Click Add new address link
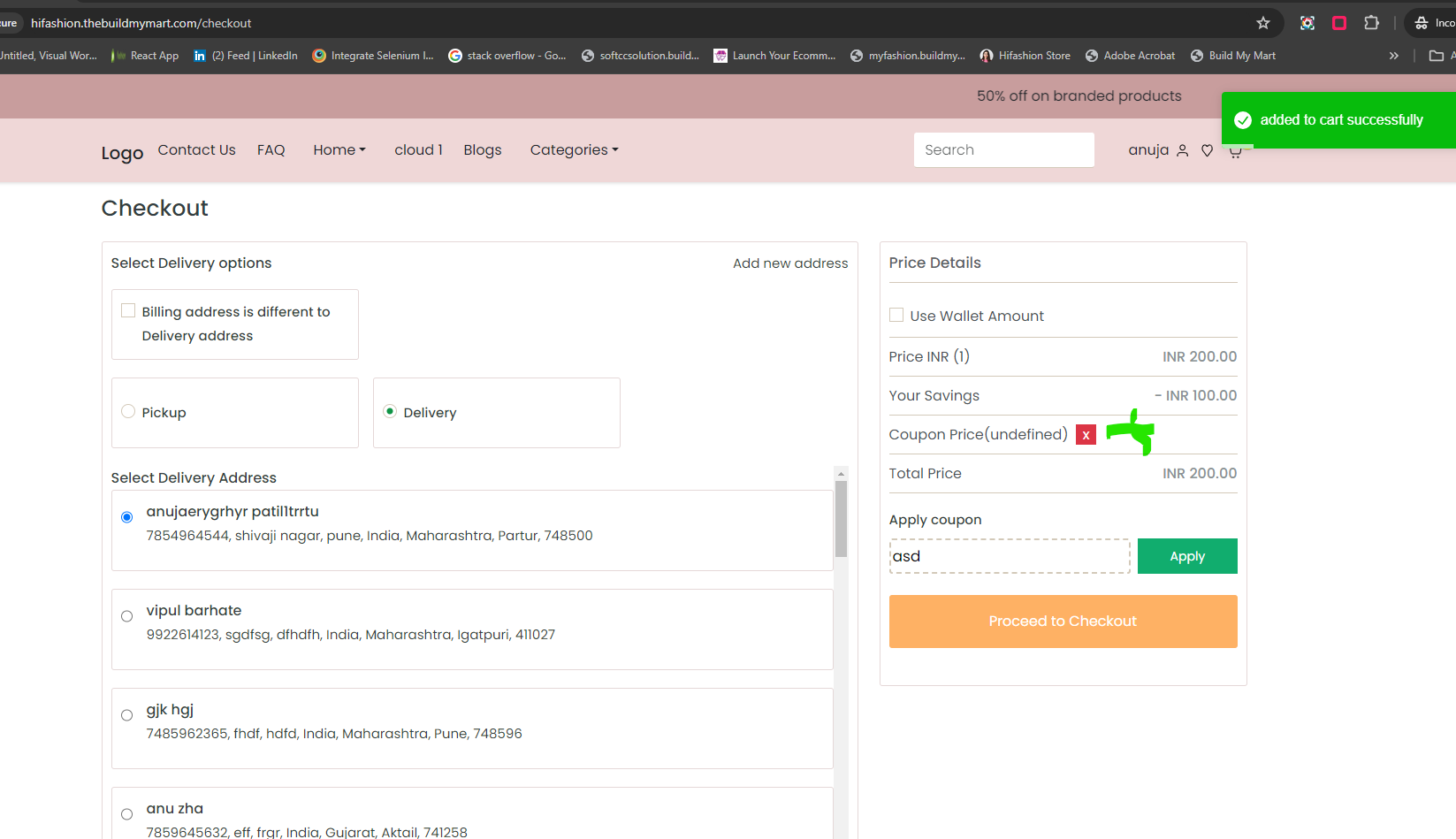This screenshot has width=1456, height=839. coord(790,263)
